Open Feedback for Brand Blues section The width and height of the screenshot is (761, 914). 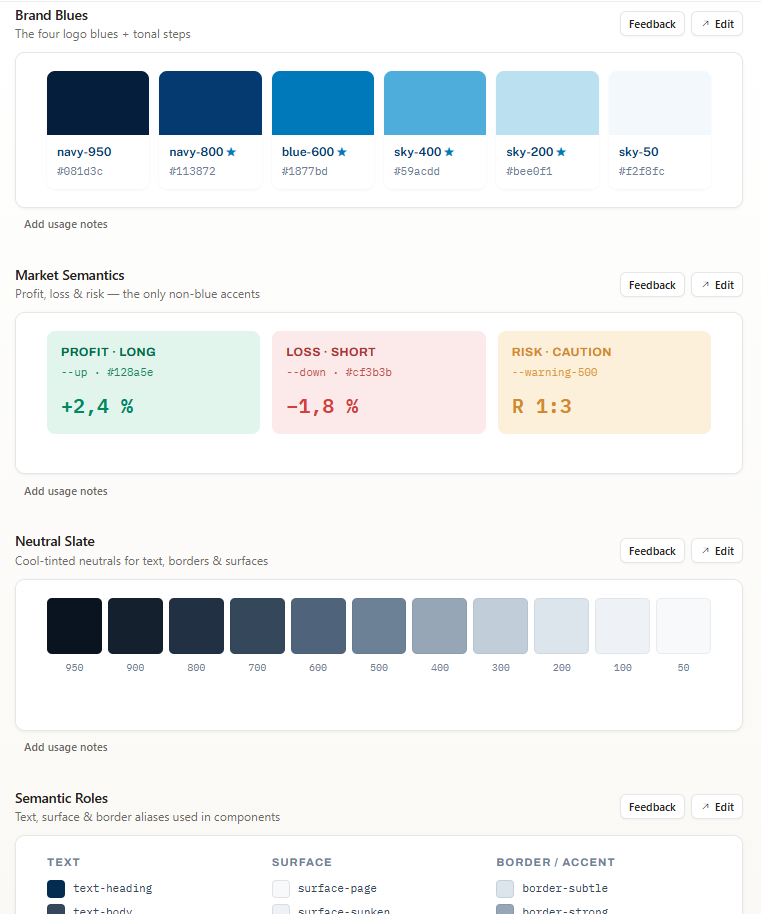coord(652,24)
